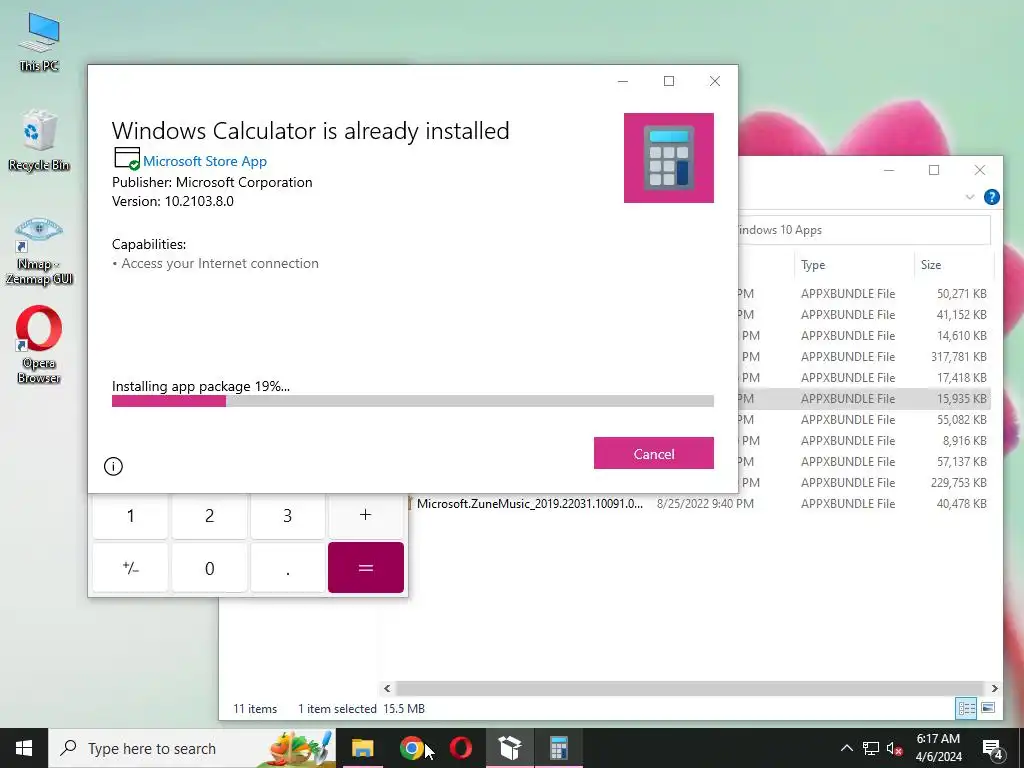Click calculator decimal point button
Screen dimensions: 1024x768
pyautogui.click(x=287, y=568)
